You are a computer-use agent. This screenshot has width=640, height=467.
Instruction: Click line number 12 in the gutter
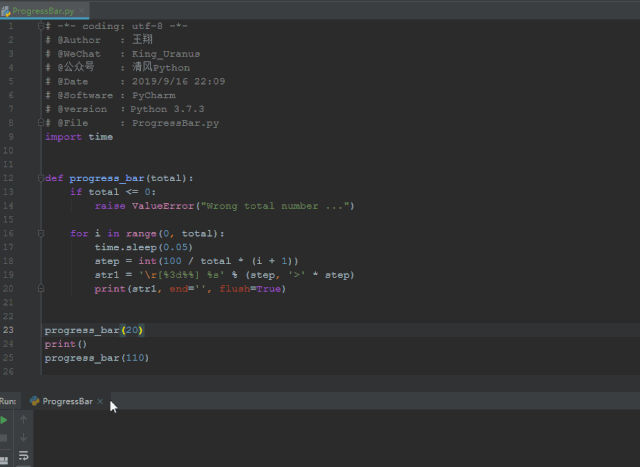9,178
